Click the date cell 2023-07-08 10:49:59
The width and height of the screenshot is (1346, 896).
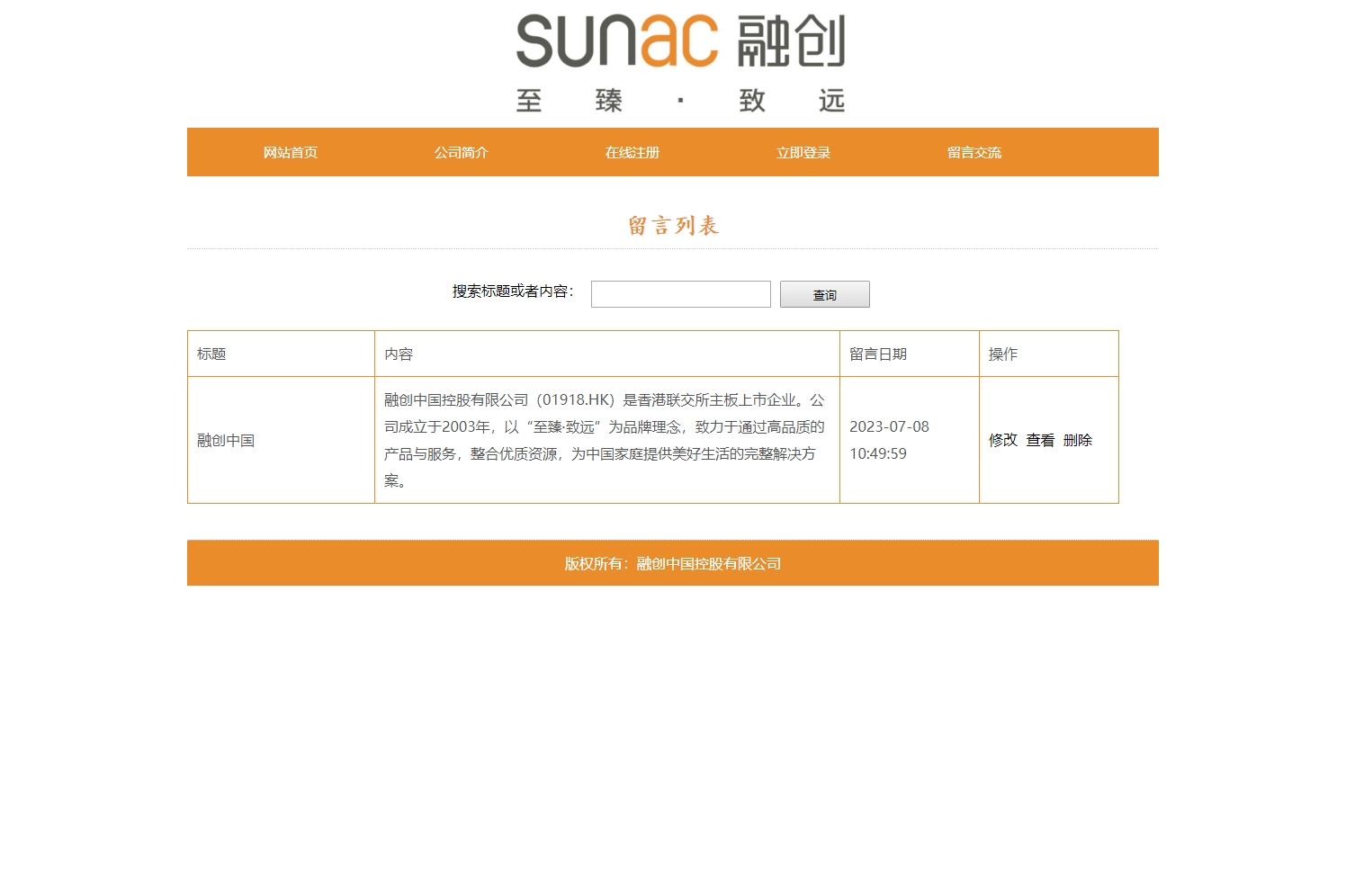(x=910, y=440)
